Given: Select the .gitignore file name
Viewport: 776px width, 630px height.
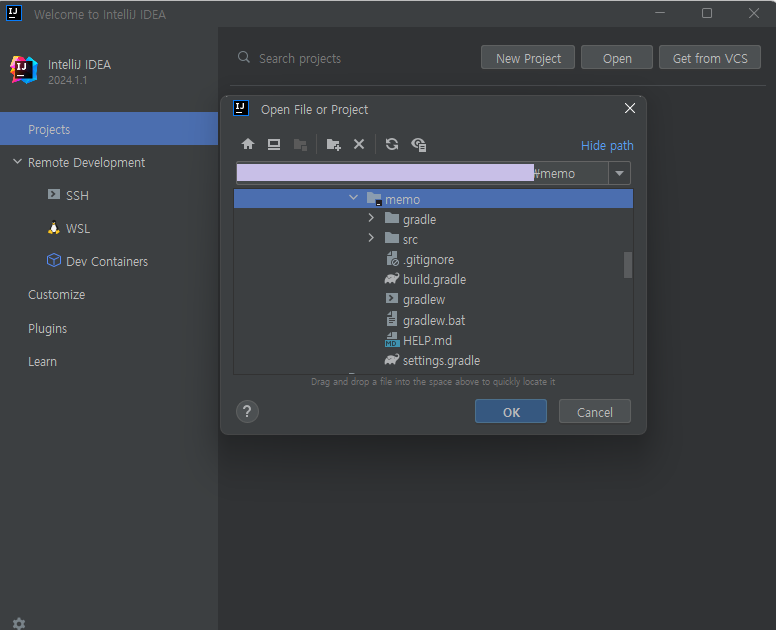Looking at the screenshot, I should 429,260.
